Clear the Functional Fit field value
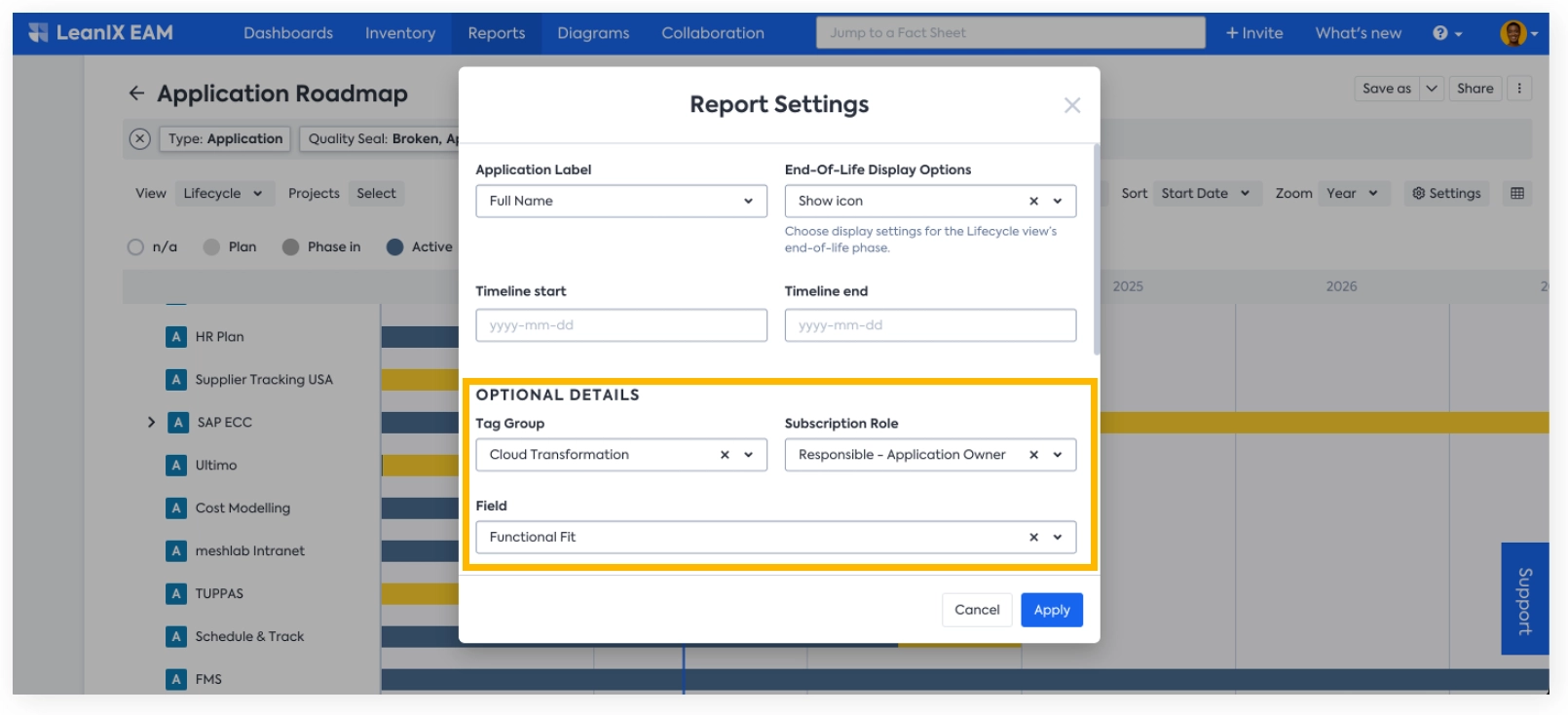Screen dimensions: 1568x715 [x=1034, y=537]
